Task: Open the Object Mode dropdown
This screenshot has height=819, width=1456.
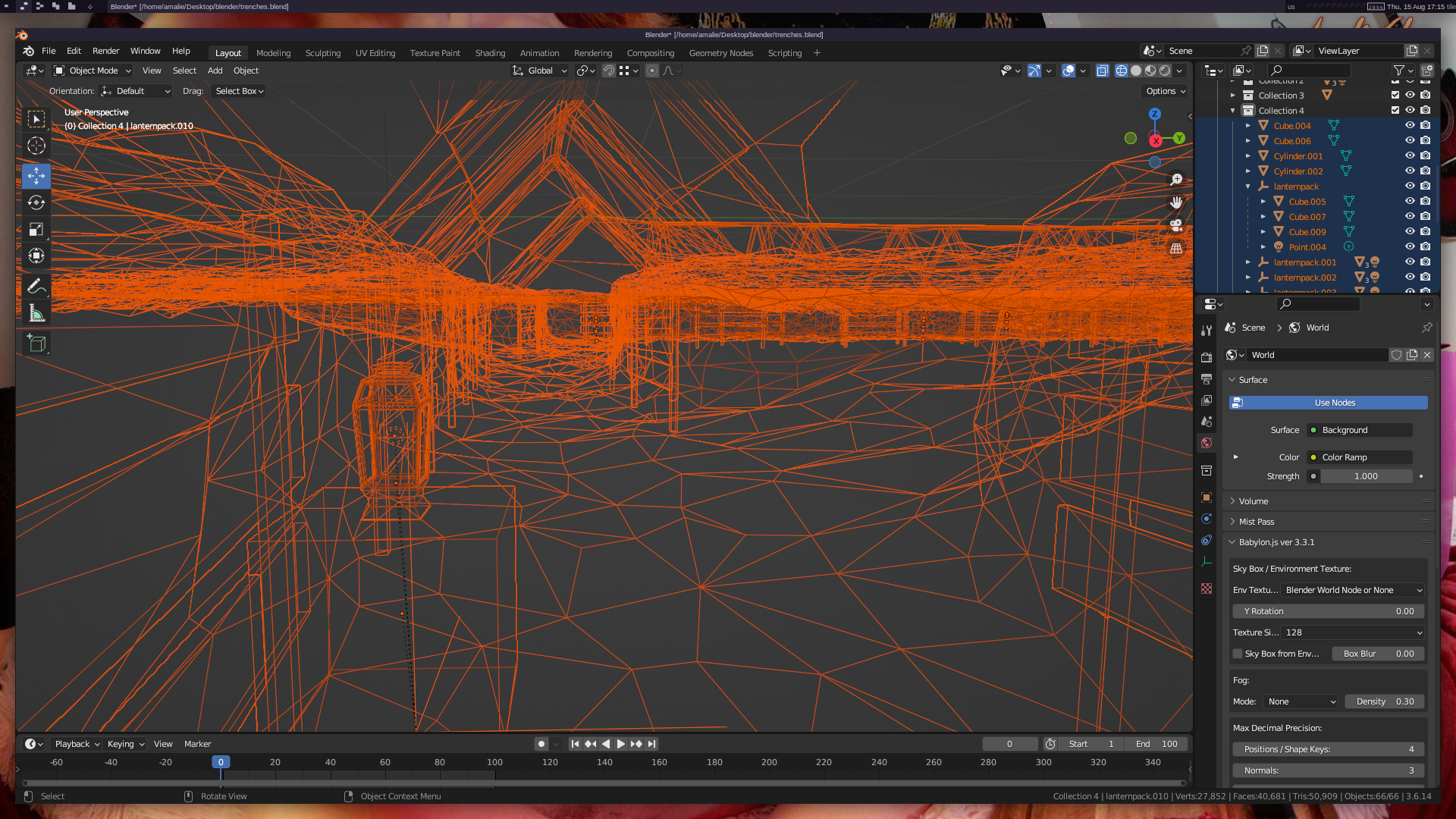Action: 93,71
